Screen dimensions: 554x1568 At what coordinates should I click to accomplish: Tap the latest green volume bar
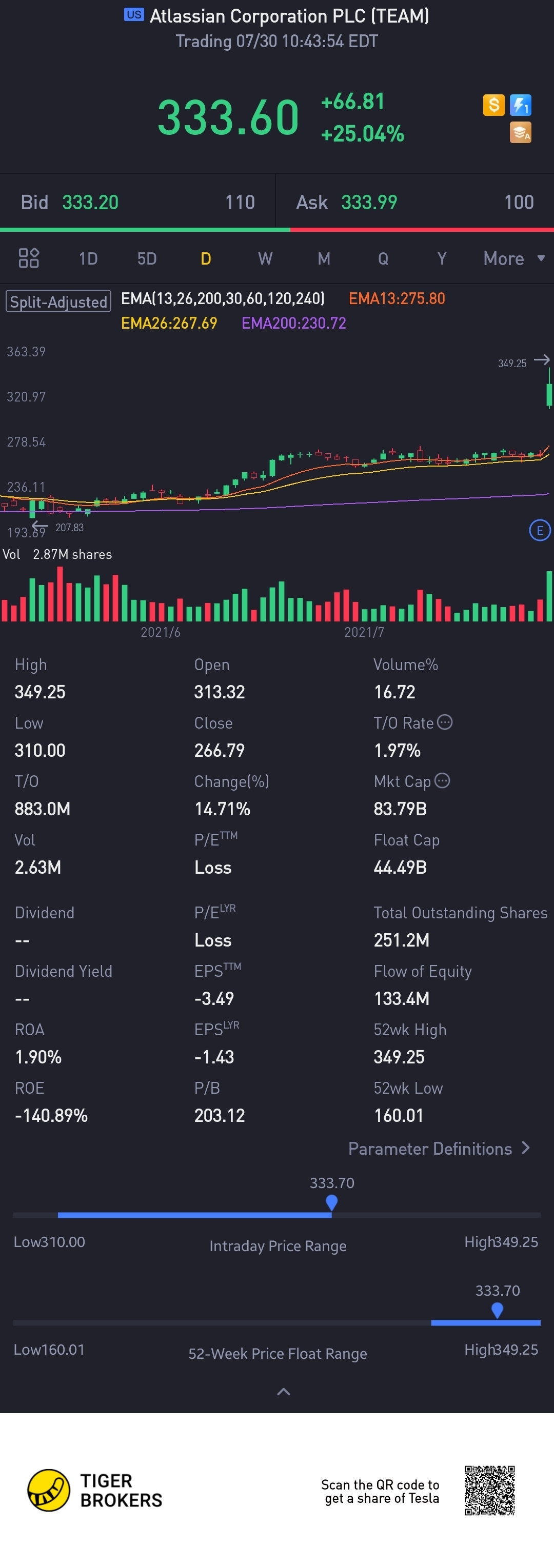pyautogui.click(x=549, y=595)
